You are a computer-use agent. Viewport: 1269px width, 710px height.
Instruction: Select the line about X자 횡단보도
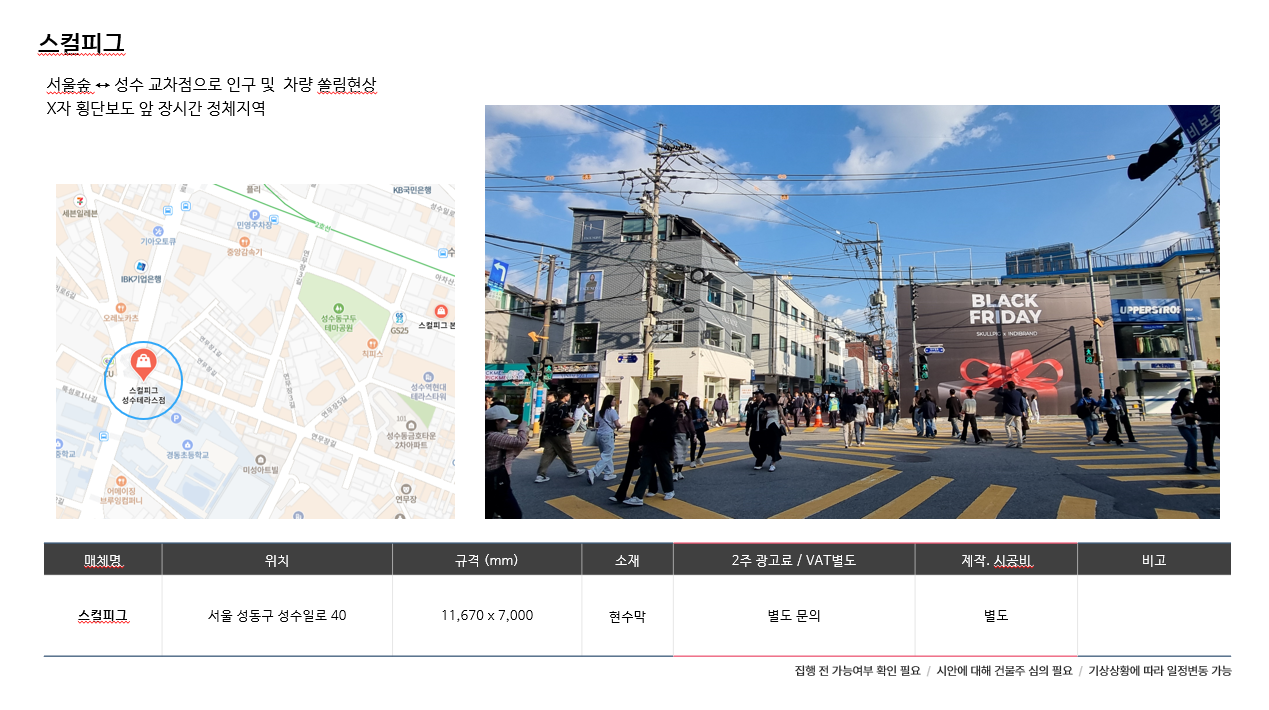156,108
